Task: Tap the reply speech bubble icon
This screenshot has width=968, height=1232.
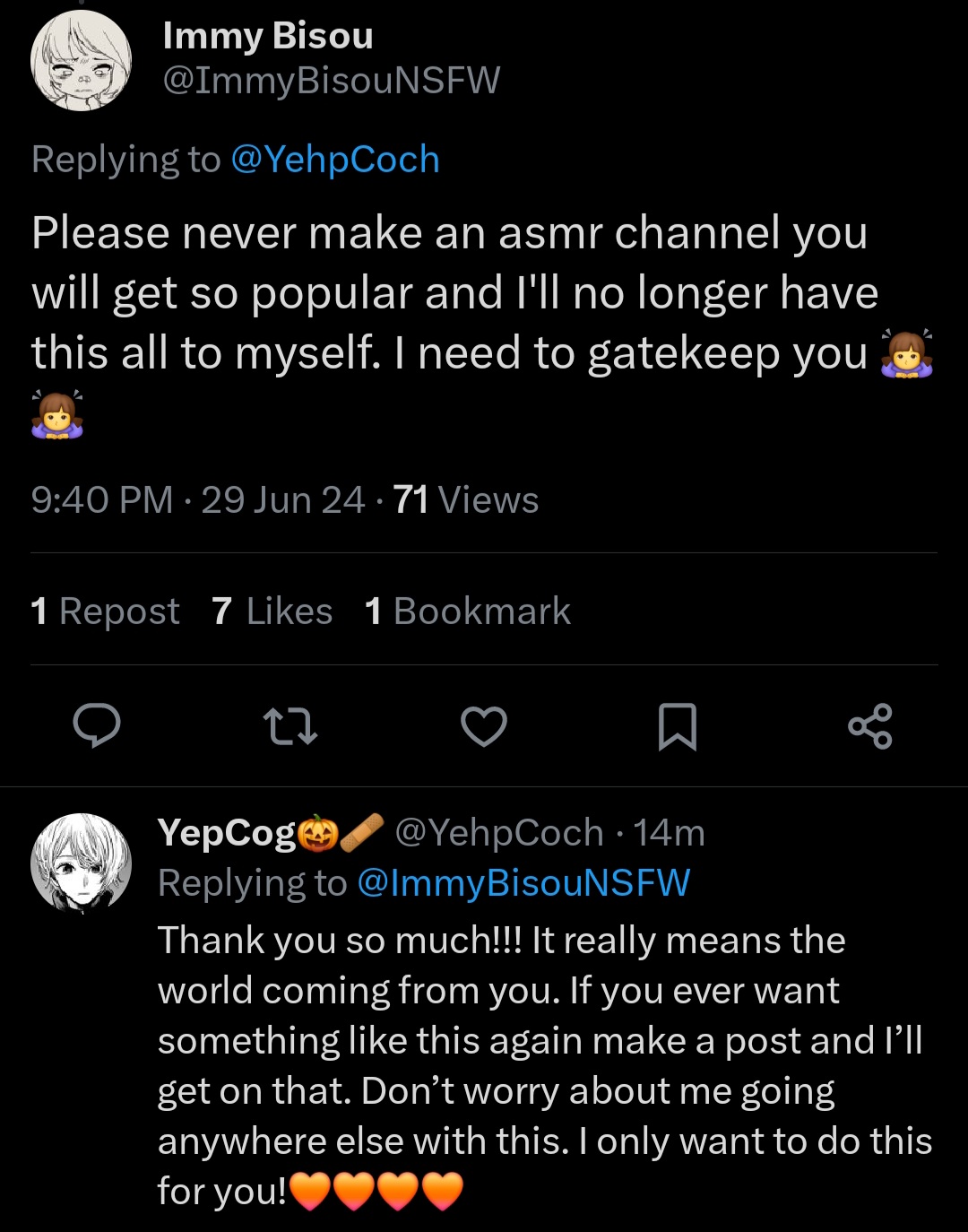Action: click(96, 725)
